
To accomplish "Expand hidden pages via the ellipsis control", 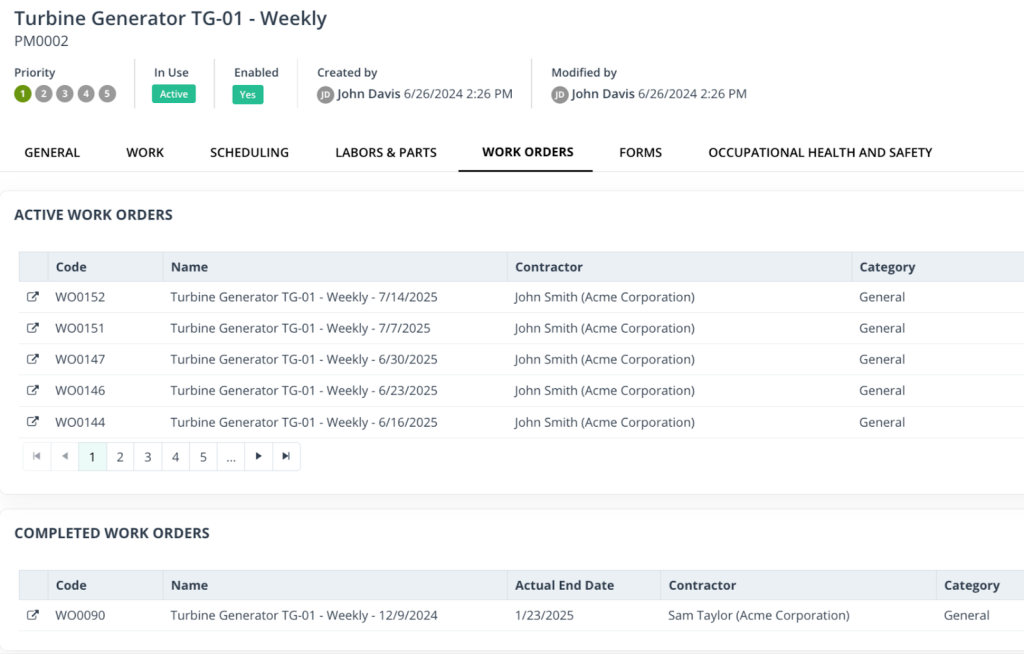I will click(x=231, y=456).
